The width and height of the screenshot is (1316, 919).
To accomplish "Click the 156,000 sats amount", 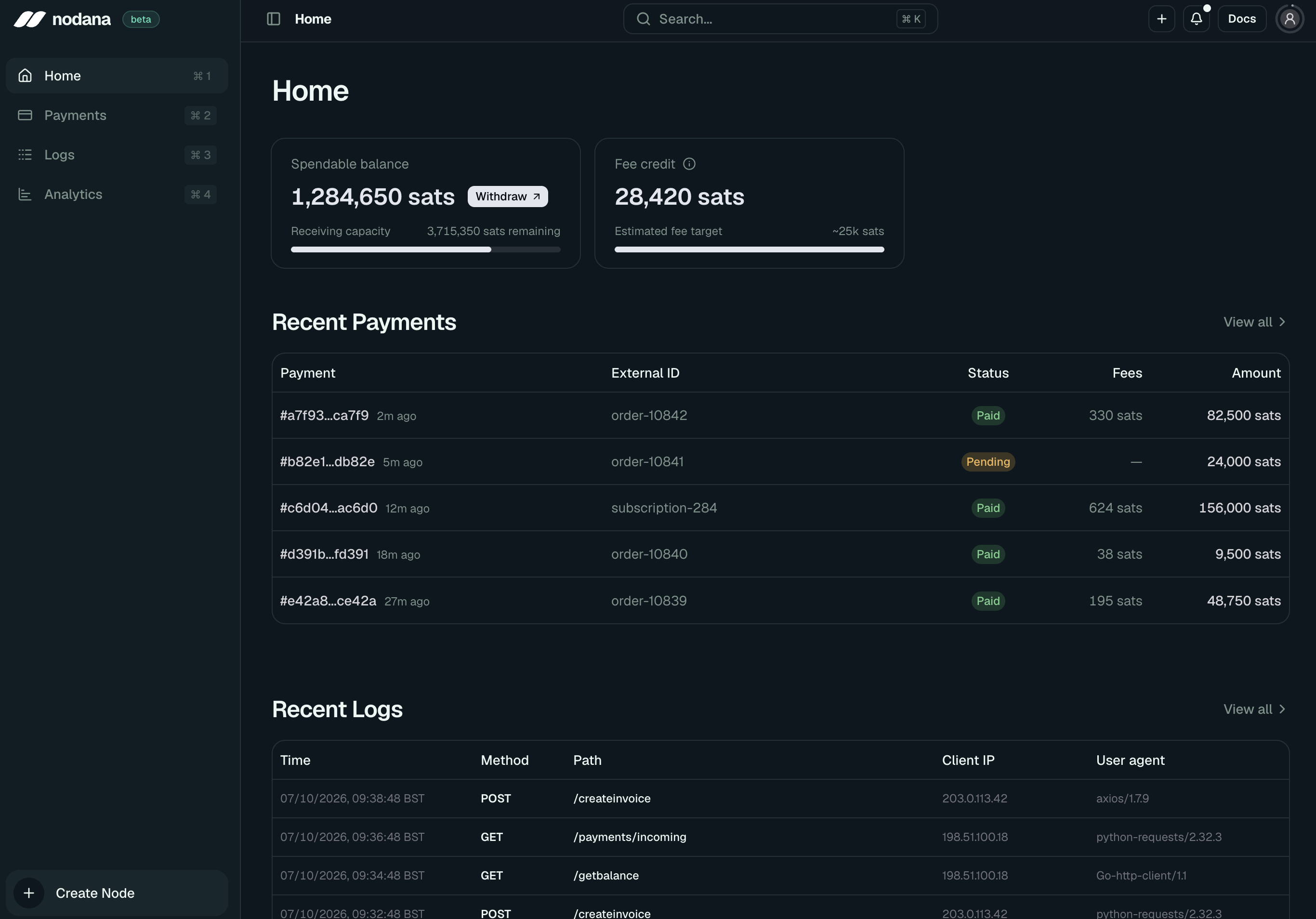I will [x=1239, y=508].
